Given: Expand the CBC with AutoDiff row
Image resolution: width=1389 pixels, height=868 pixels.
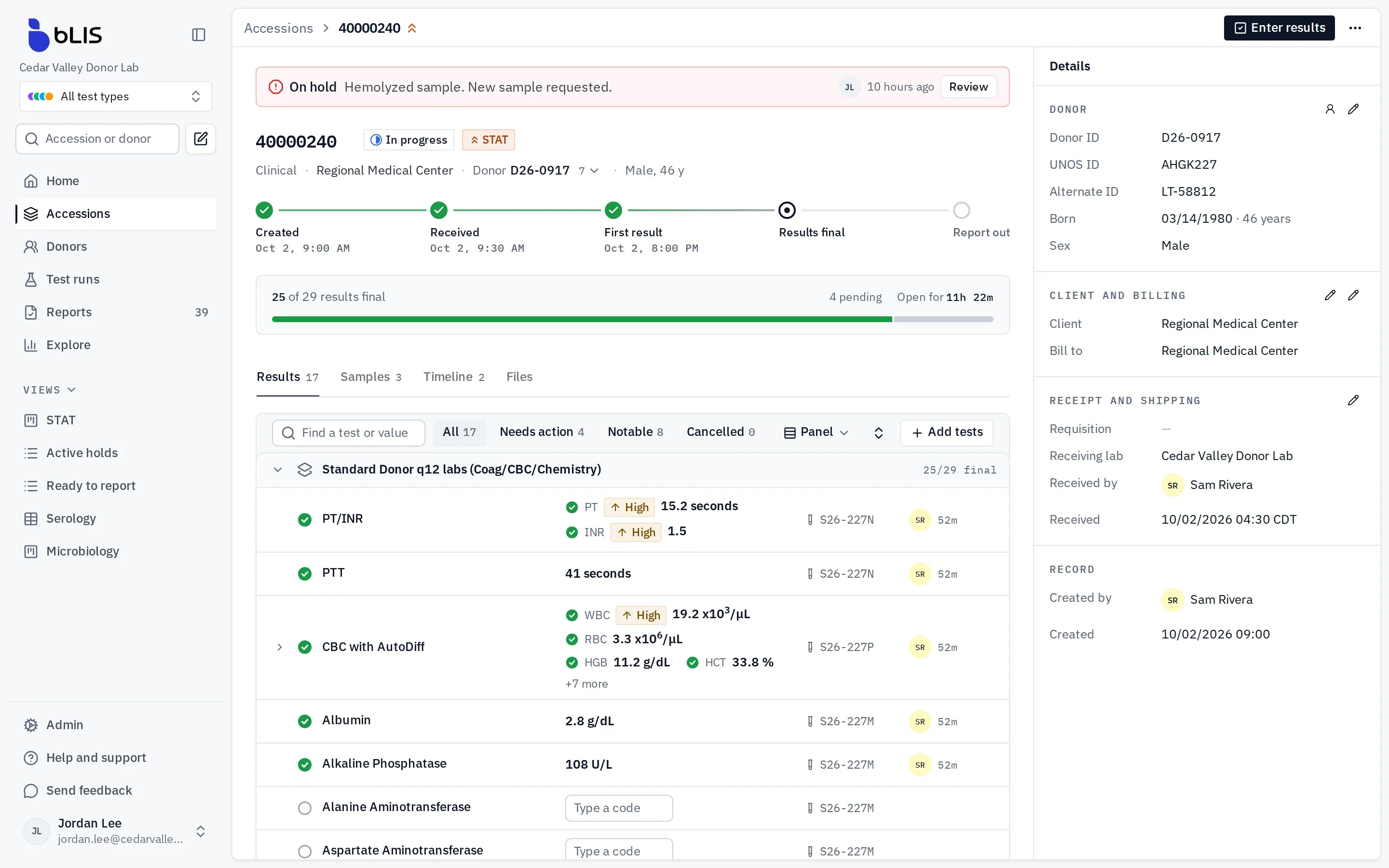Looking at the screenshot, I should [280, 647].
